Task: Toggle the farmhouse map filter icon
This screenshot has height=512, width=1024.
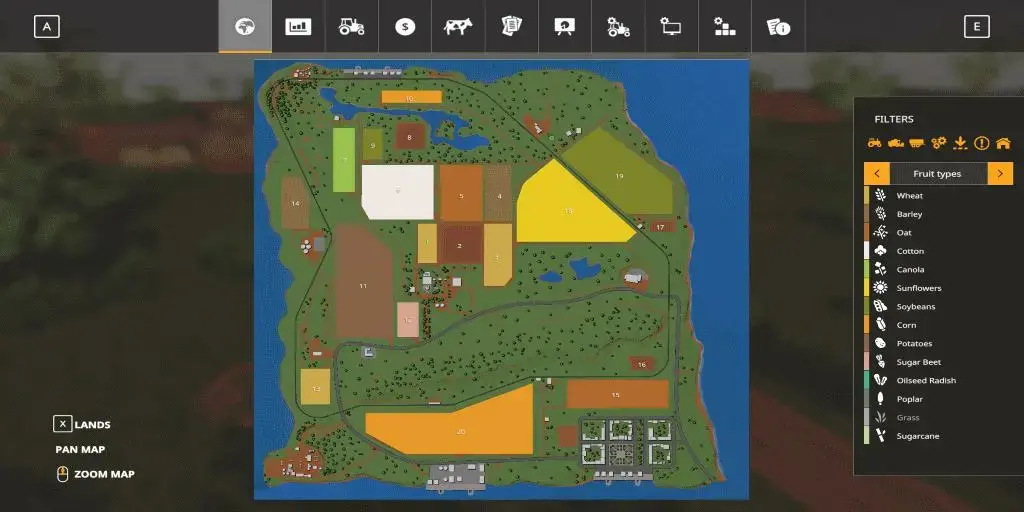Action: tap(1003, 143)
